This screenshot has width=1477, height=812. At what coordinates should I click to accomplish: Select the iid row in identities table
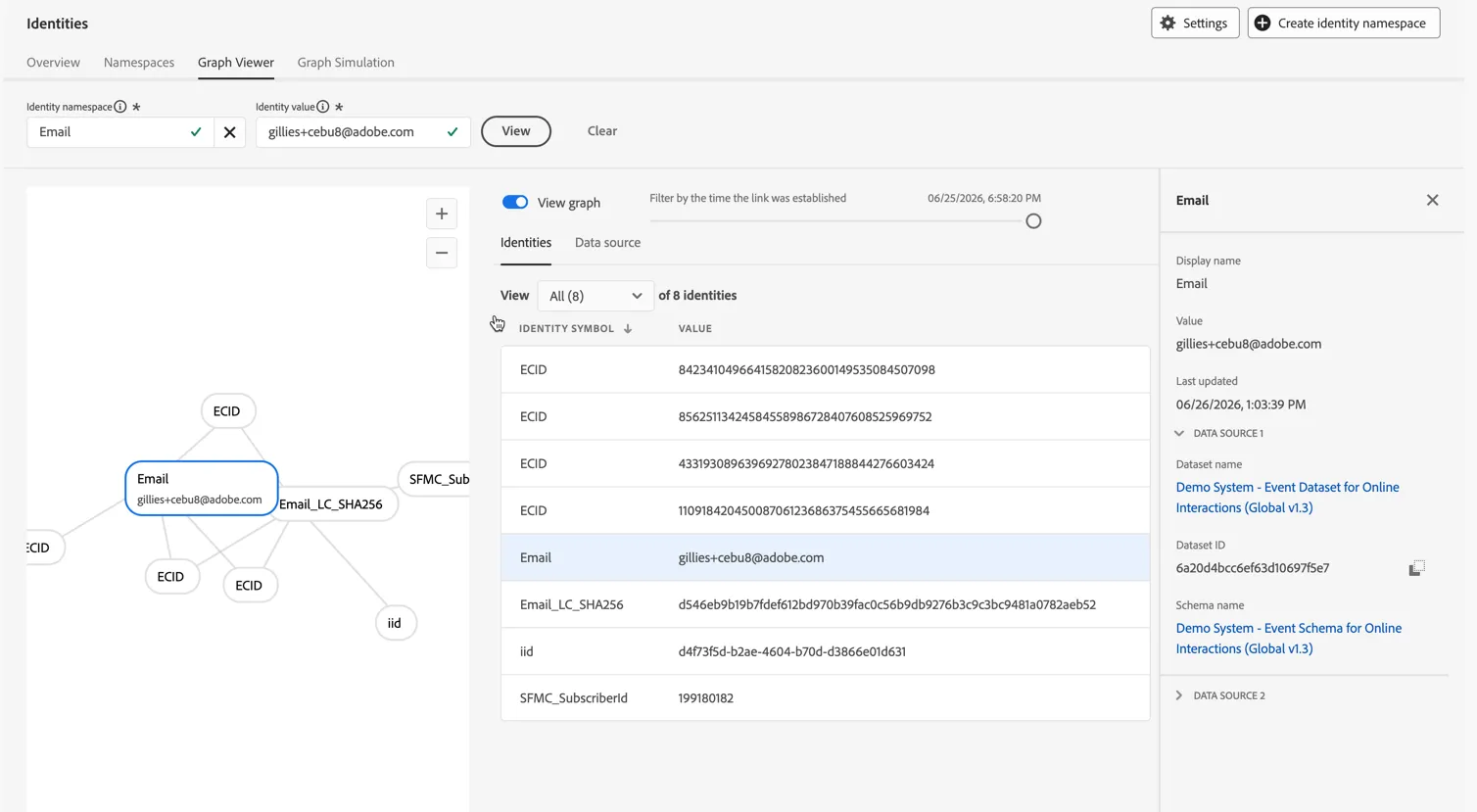825,651
